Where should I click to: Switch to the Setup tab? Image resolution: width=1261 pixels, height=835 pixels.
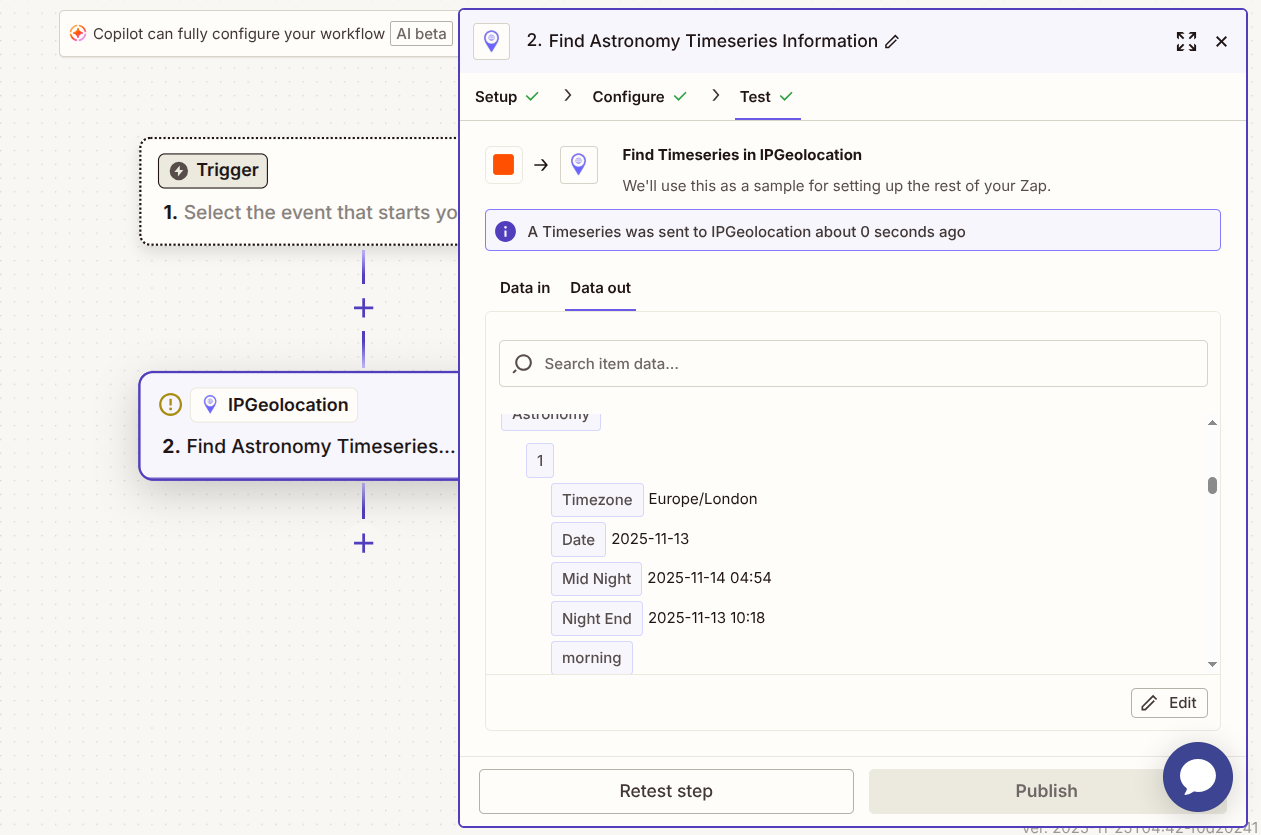pyautogui.click(x=496, y=97)
